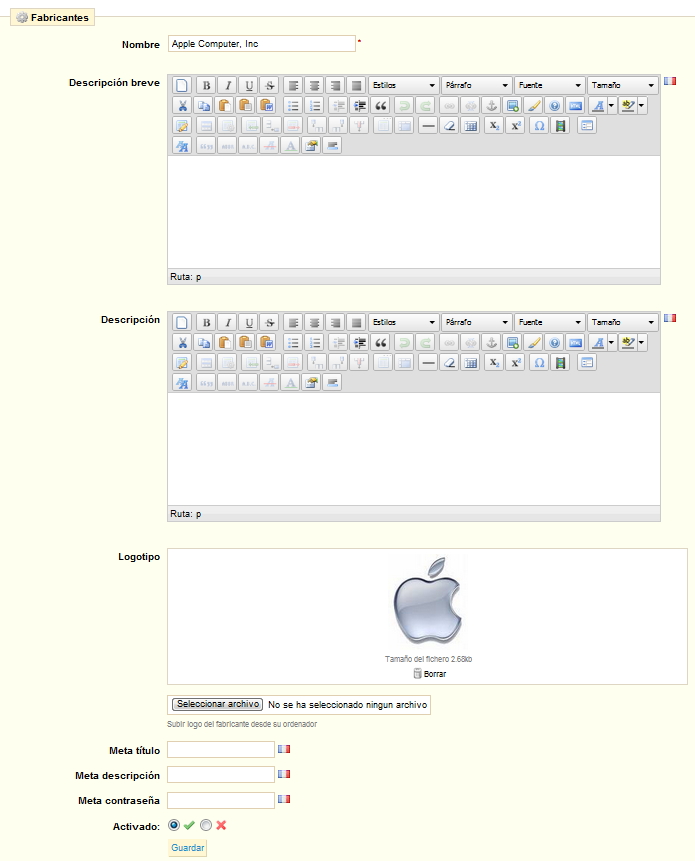Image resolution: width=695 pixels, height=861 pixels.
Task: Click the Guardar button
Action: click(x=188, y=848)
